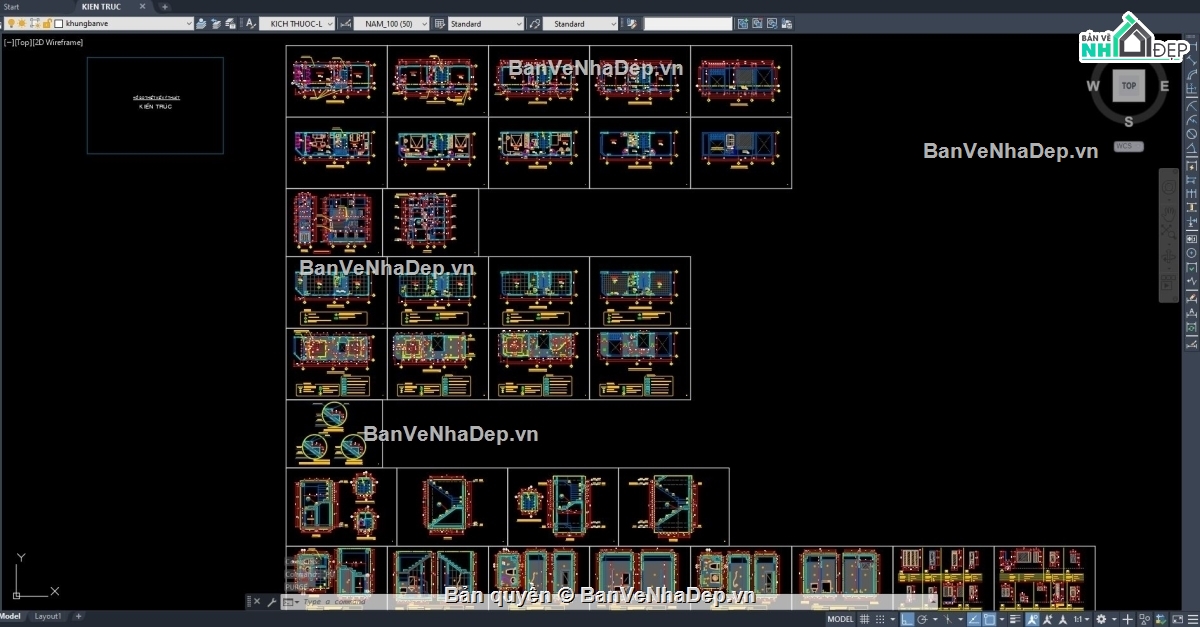Toggle lineweight display in status bar
Image resolution: width=1200 pixels, height=627 pixels.
[1015, 619]
